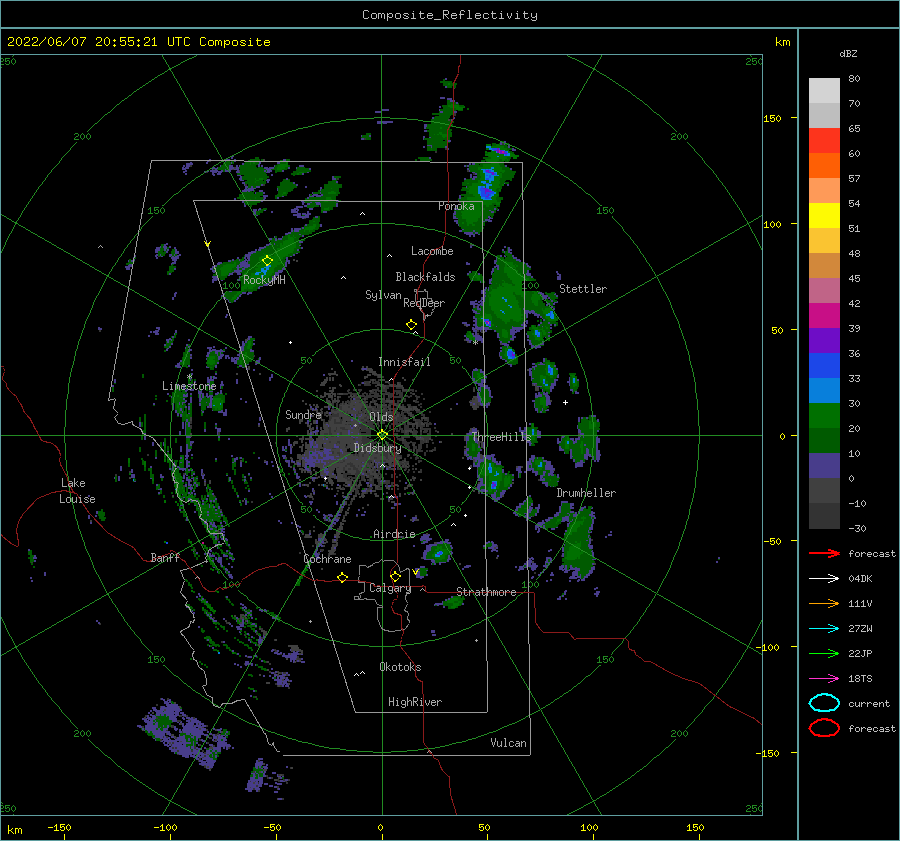This screenshot has height=841, width=900.
Task: Click the ThreeHills label
Action: pos(502,437)
